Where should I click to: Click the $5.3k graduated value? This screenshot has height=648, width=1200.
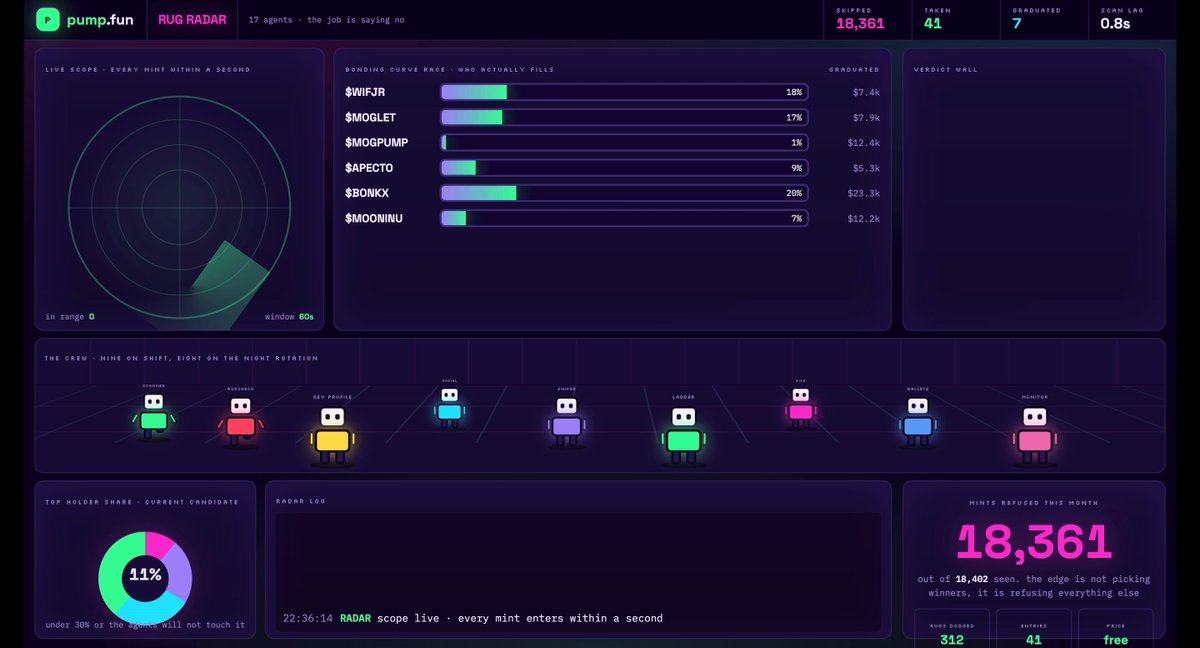[x=866, y=167]
